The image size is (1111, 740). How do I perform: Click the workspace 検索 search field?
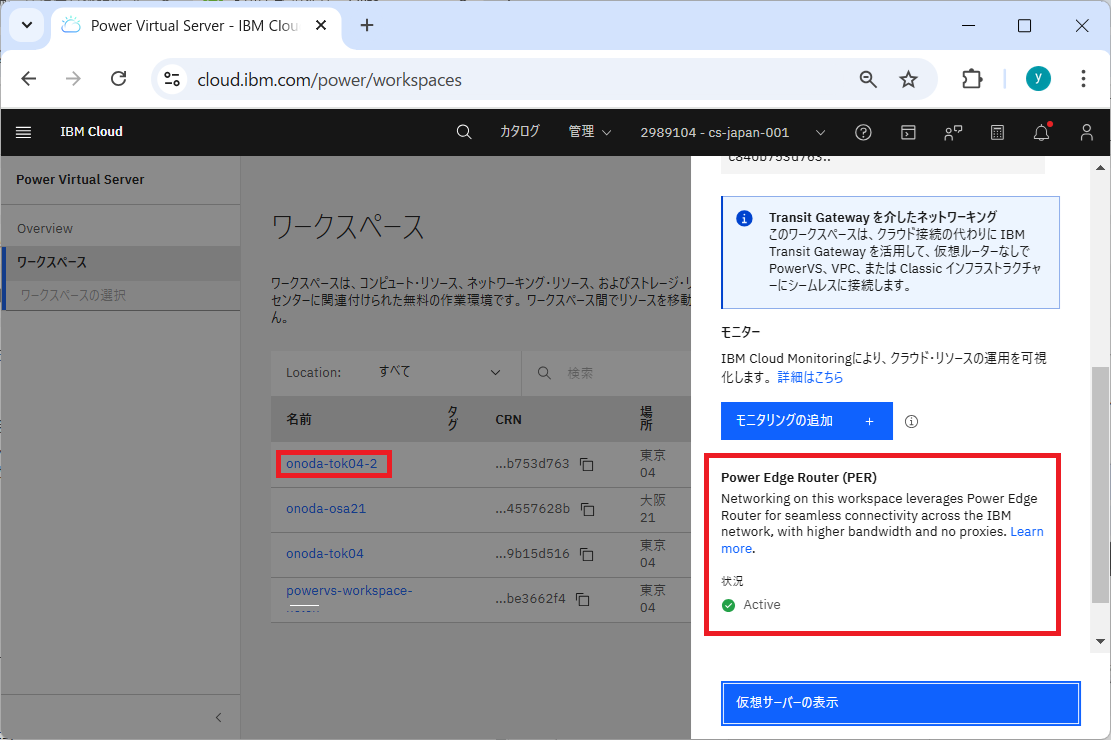pyautogui.click(x=606, y=373)
